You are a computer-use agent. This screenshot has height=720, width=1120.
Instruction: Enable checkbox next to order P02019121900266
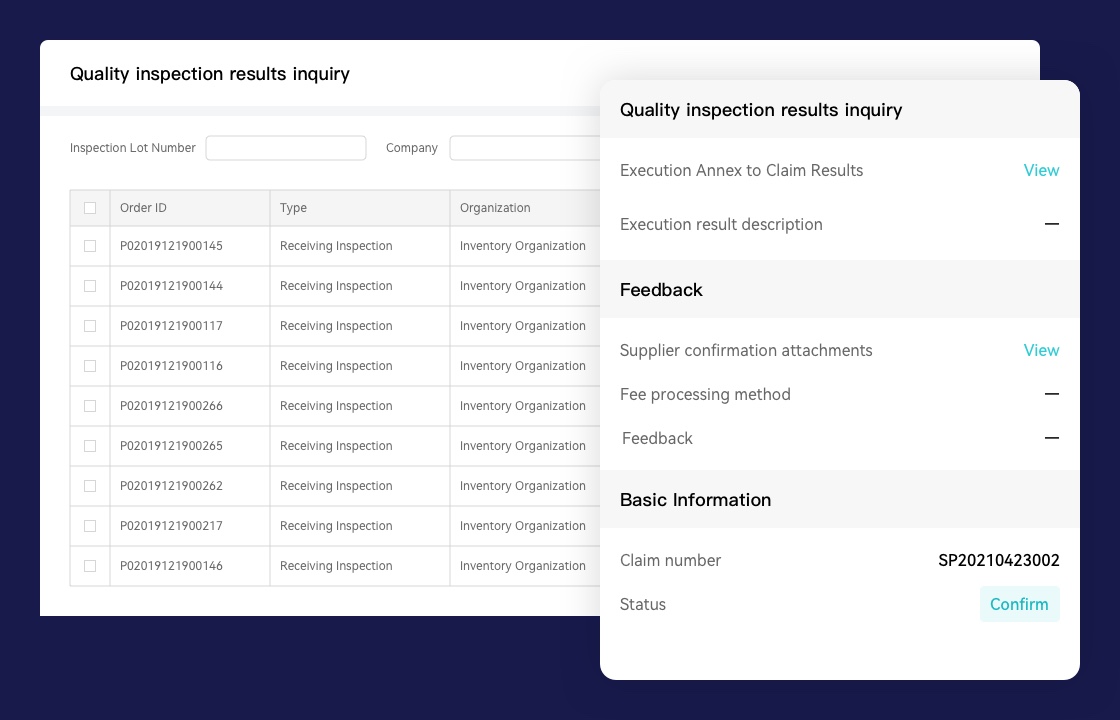[x=90, y=406]
